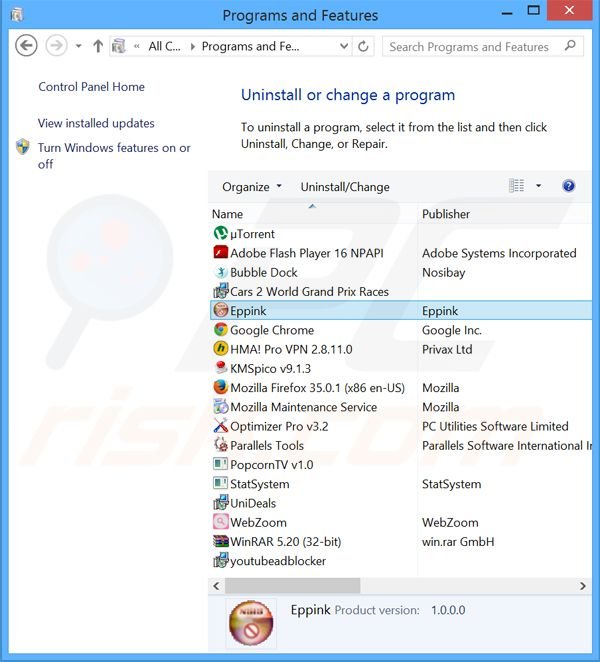Click the Adobe Flash Player icon
The width and height of the screenshot is (600, 662).
pyautogui.click(x=220, y=252)
